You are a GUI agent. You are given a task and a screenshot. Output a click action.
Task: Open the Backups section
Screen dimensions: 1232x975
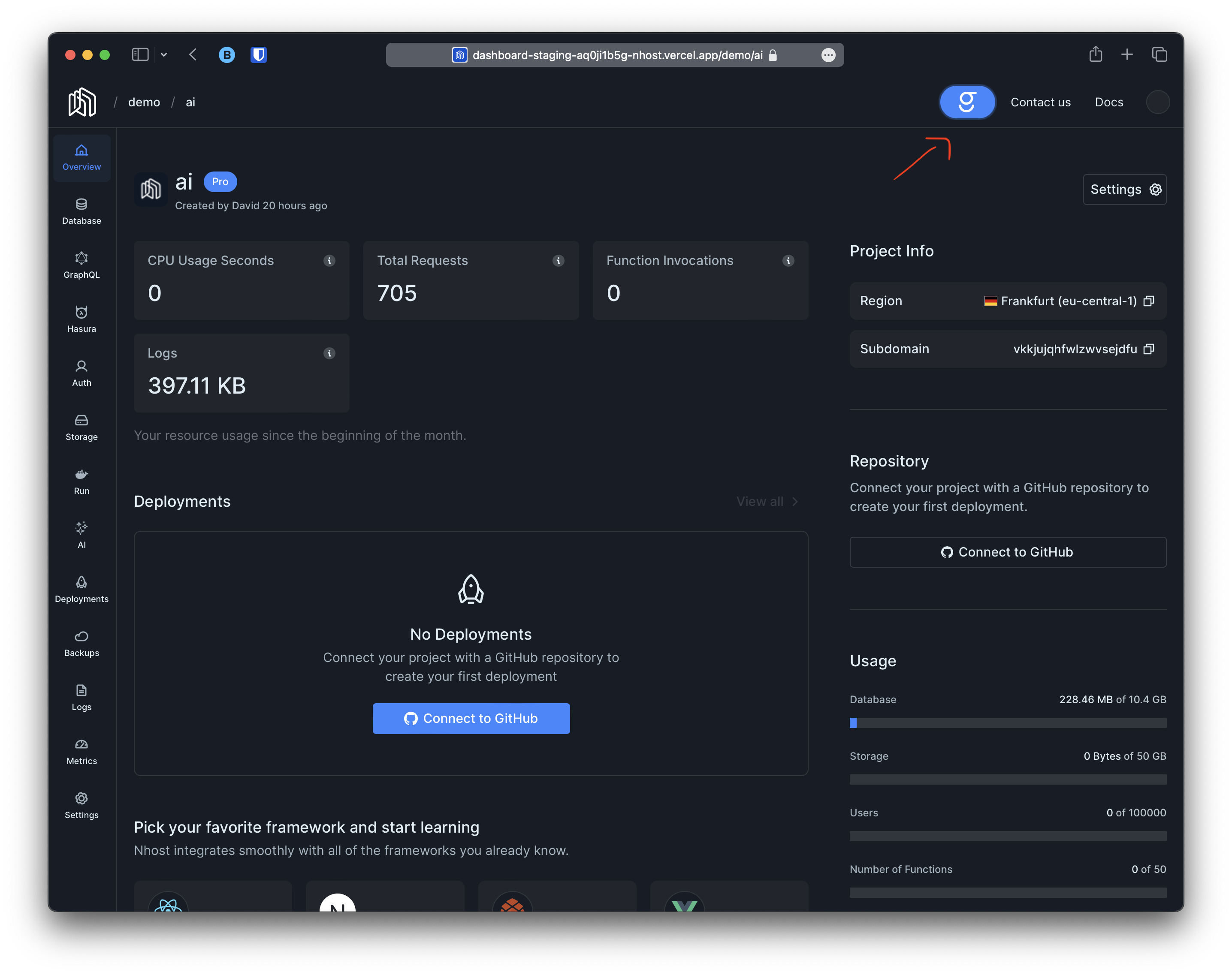point(81,644)
